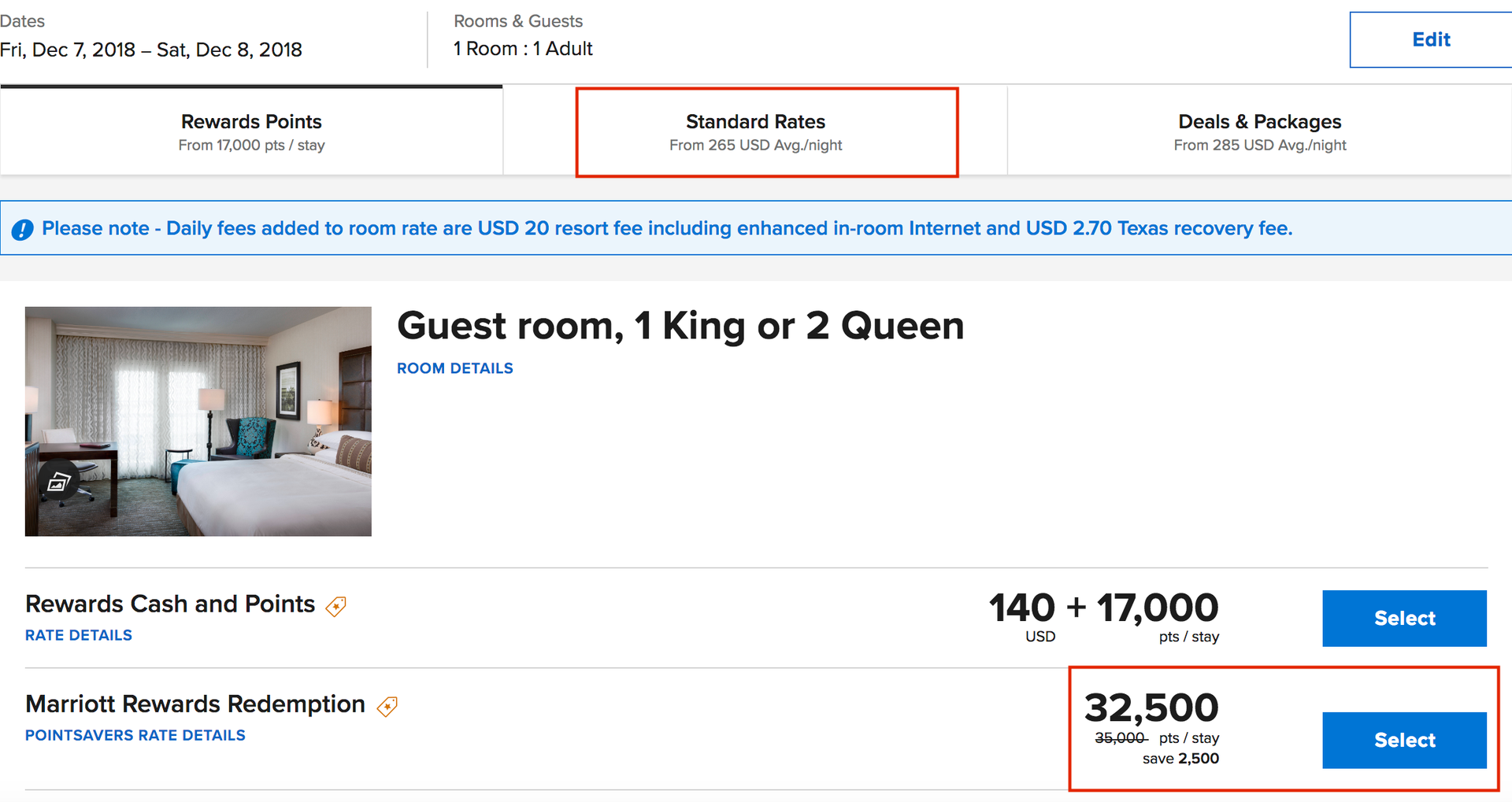Select the Marriott Rewards Redemption rate
This screenshot has width=1512, height=802.
click(1404, 740)
